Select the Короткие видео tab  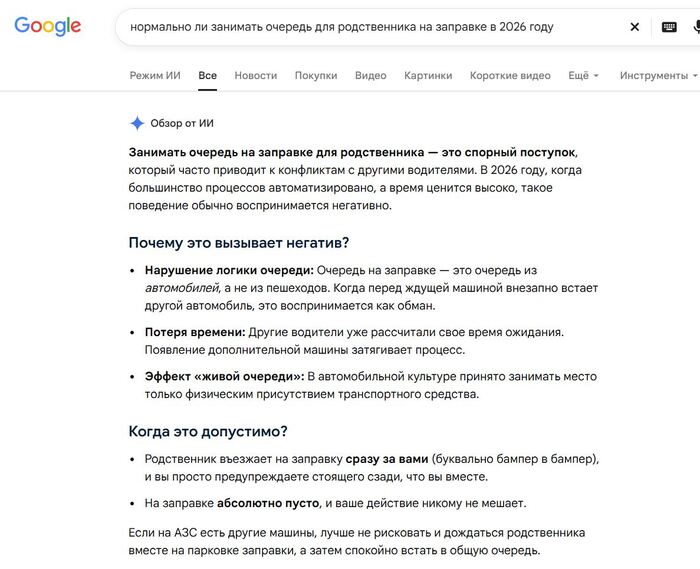point(510,75)
